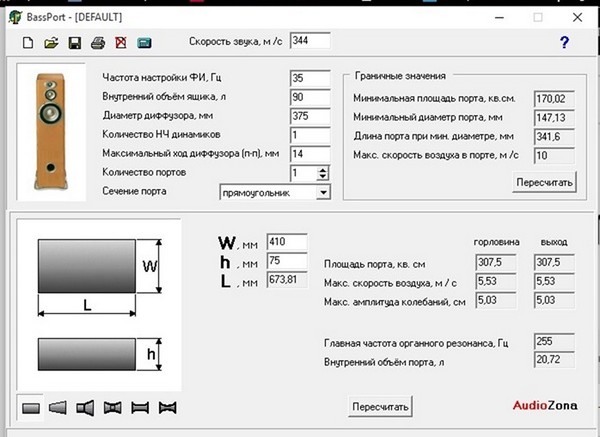The width and height of the screenshot is (600, 437).
Task: Edit the h port height field
Action: click(287, 261)
